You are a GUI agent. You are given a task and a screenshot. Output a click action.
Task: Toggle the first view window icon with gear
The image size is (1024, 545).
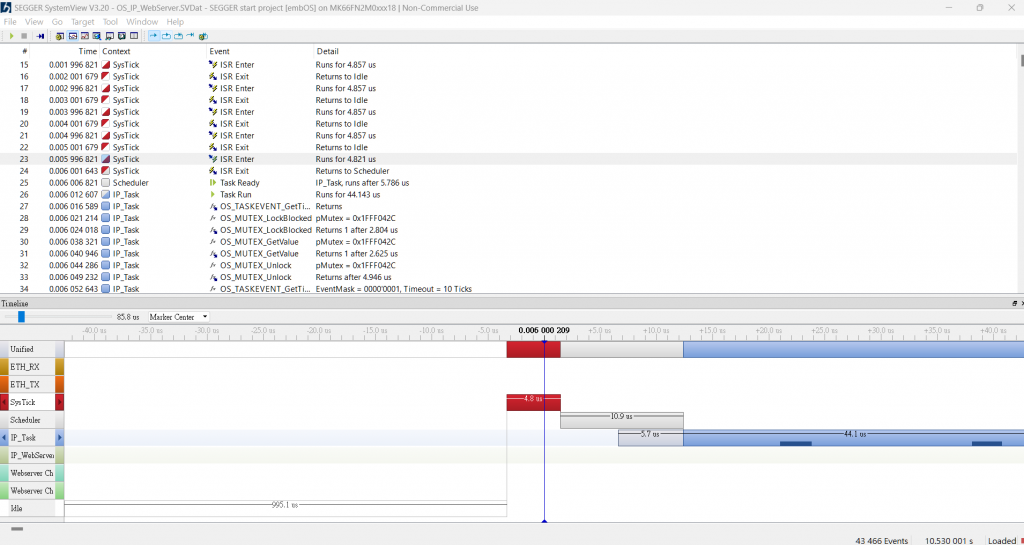tap(59, 36)
